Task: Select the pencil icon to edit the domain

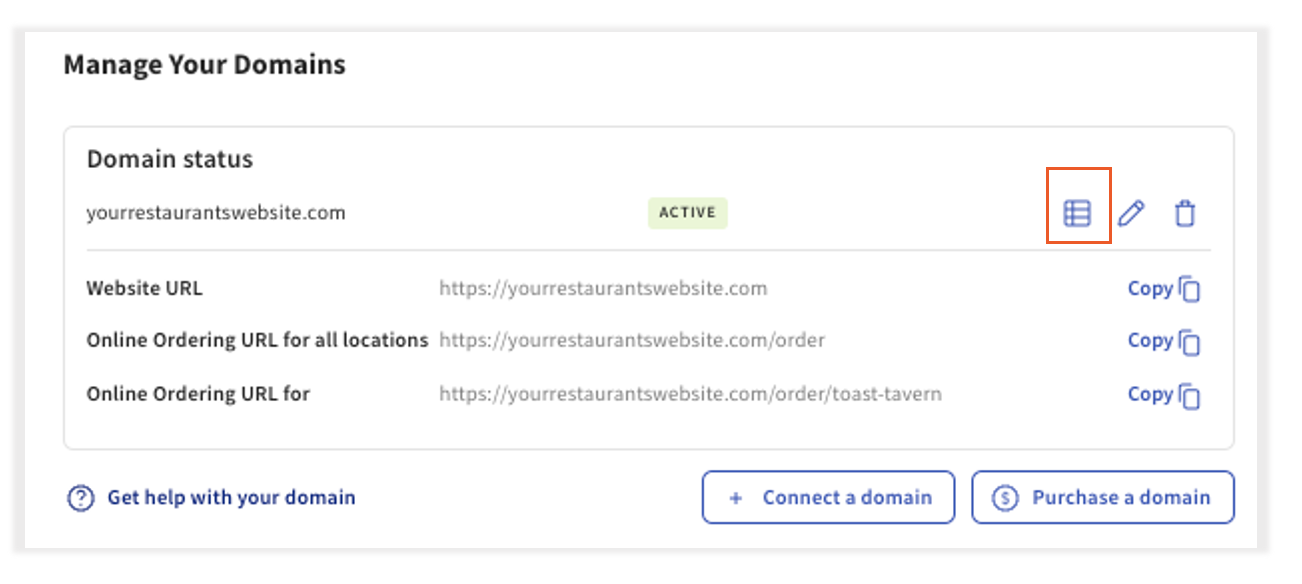Action: (1131, 212)
